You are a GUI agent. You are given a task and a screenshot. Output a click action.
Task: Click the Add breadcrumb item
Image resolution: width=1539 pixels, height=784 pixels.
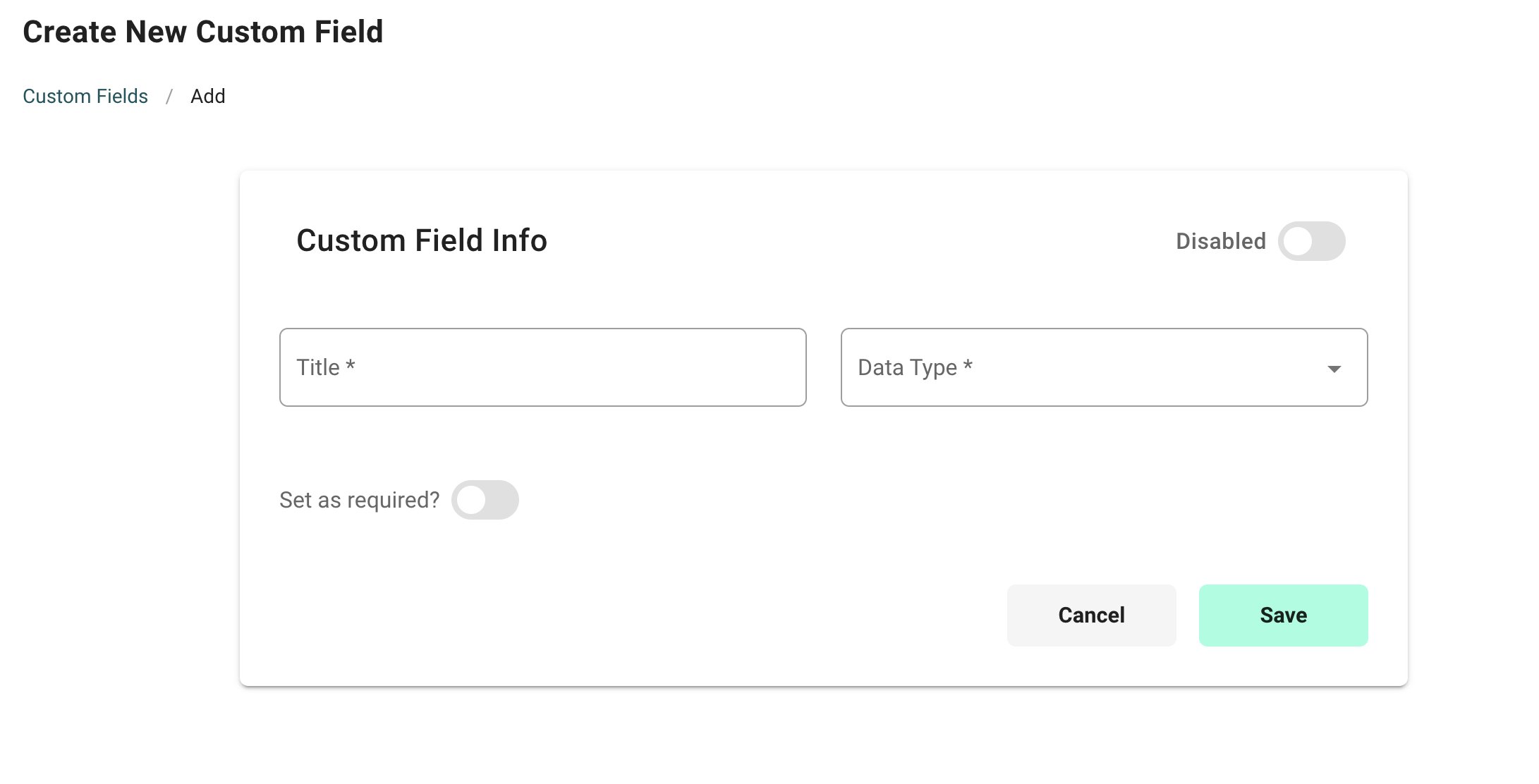pos(208,96)
